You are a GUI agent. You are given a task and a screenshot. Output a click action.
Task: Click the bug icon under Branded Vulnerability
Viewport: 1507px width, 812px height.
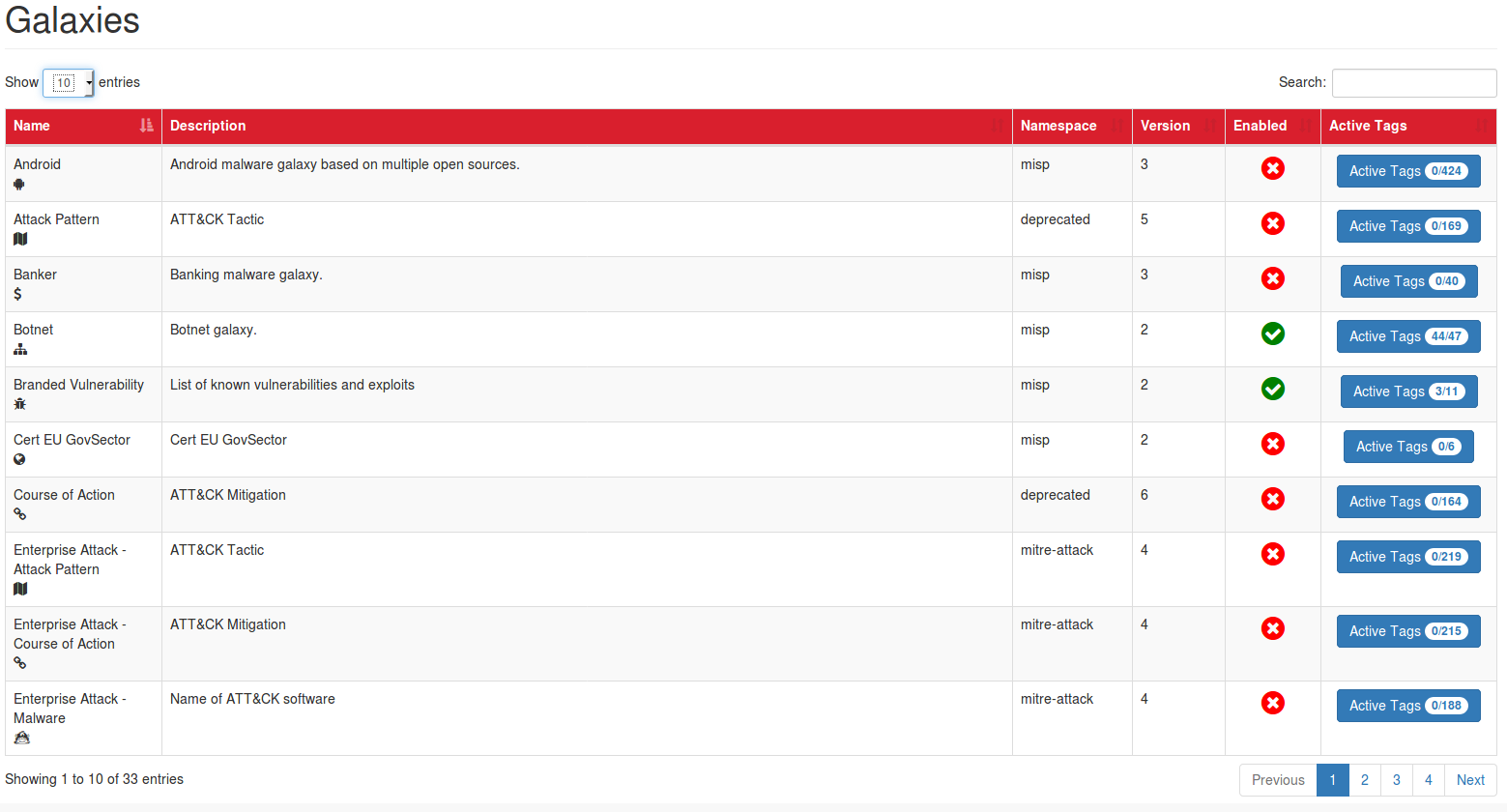tap(19, 404)
